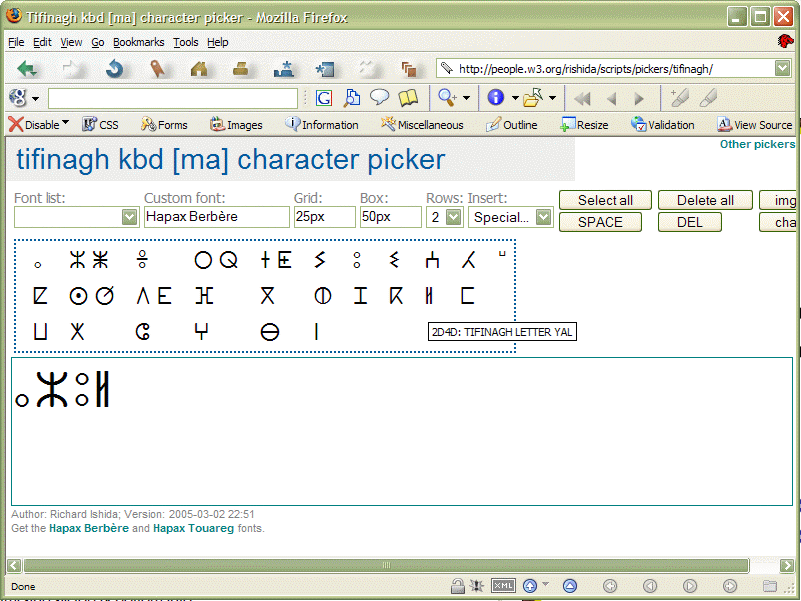Open the Font list dropdown
The height and width of the screenshot is (601, 801).
click(x=129, y=217)
